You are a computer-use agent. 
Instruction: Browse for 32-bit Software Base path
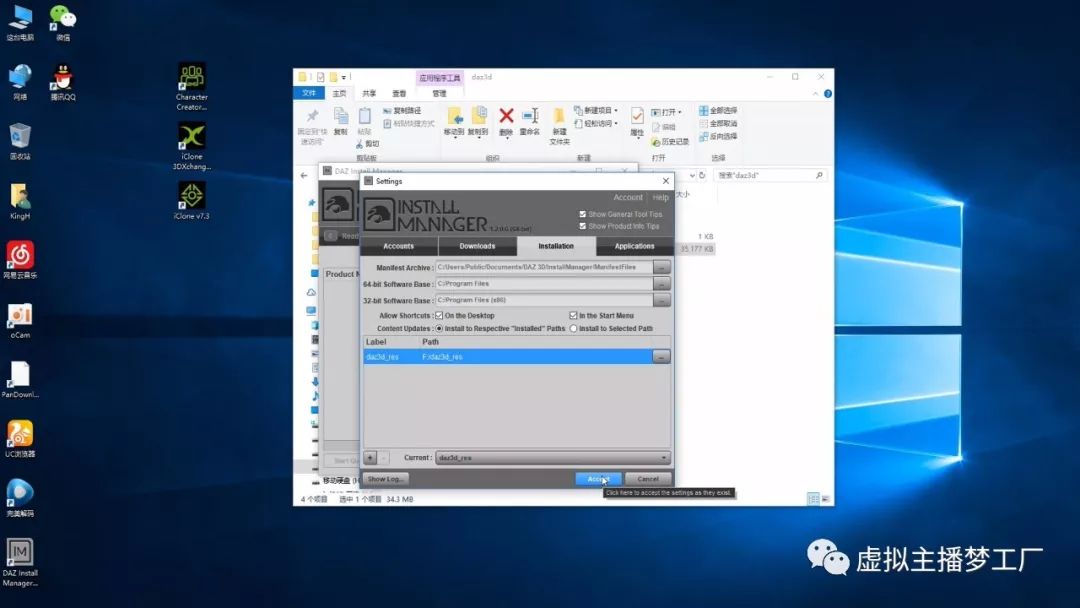661,300
